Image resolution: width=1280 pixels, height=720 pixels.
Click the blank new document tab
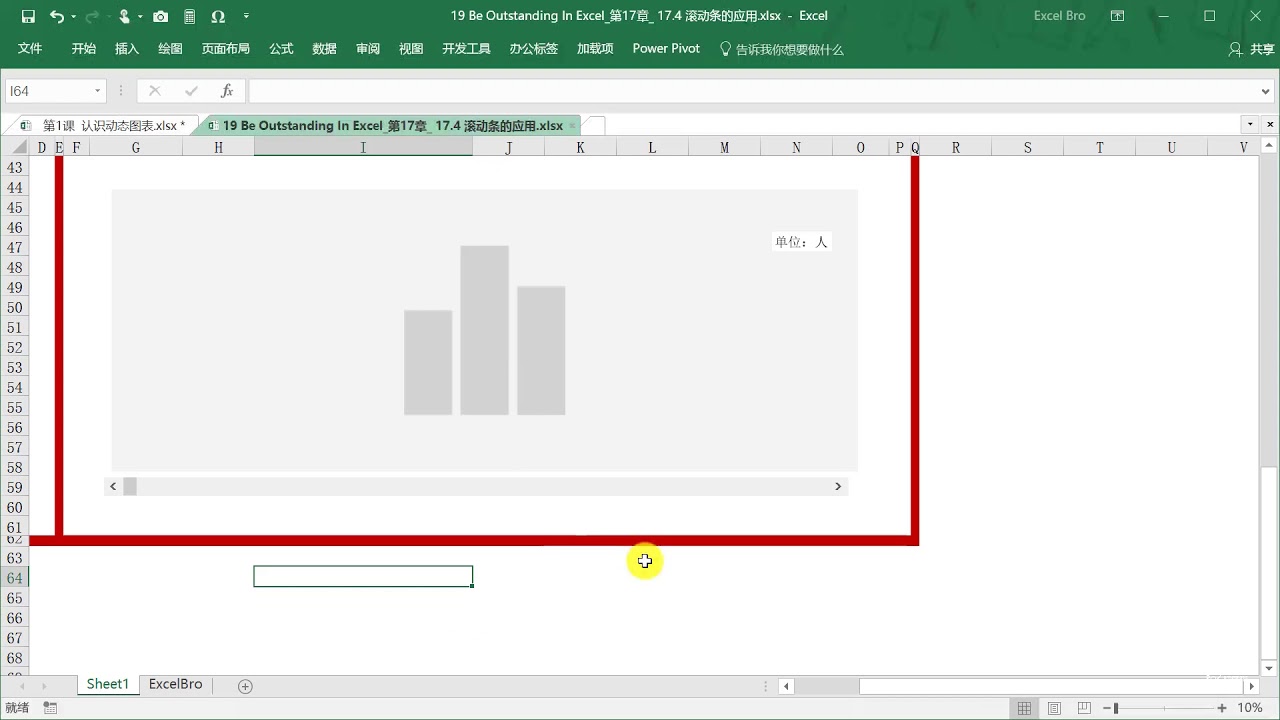click(594, 126)
